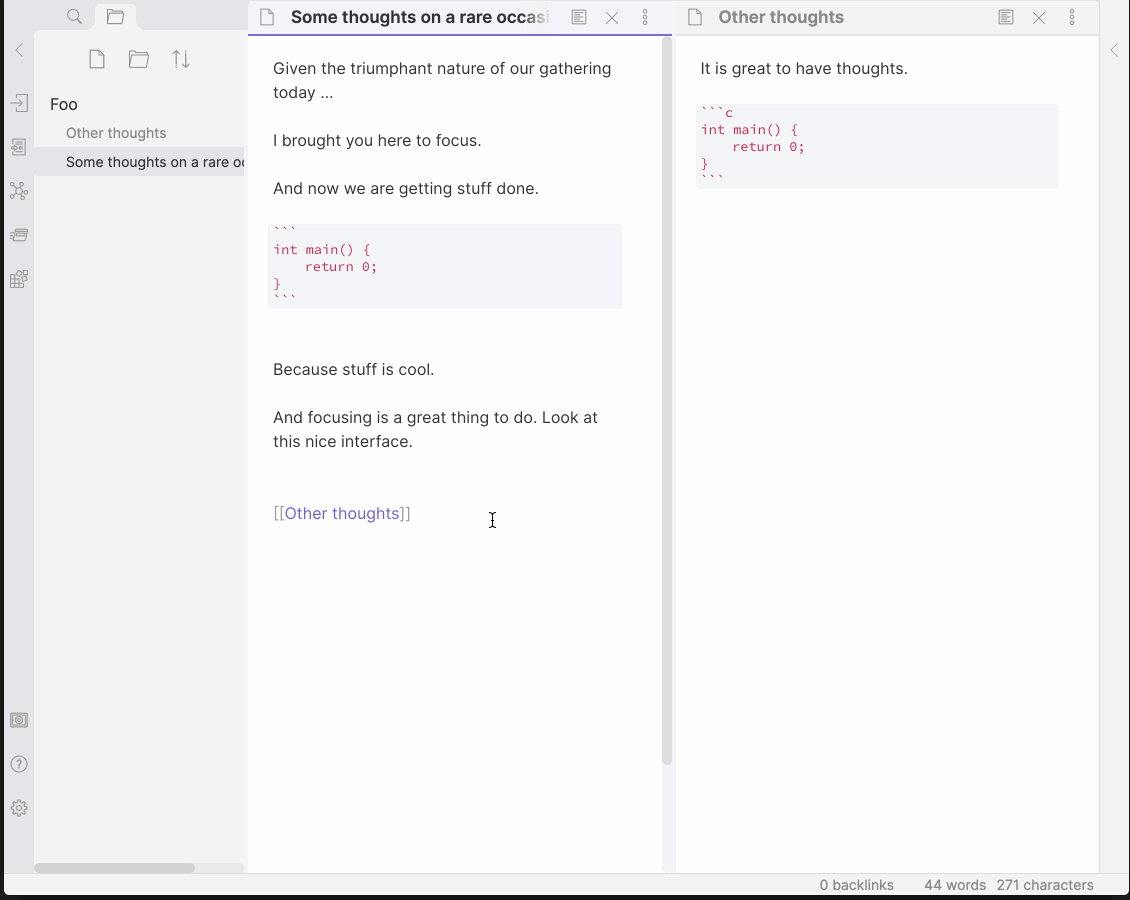
Task: Click the sidebar horizontal scrollbar
Action: point(115,868)
